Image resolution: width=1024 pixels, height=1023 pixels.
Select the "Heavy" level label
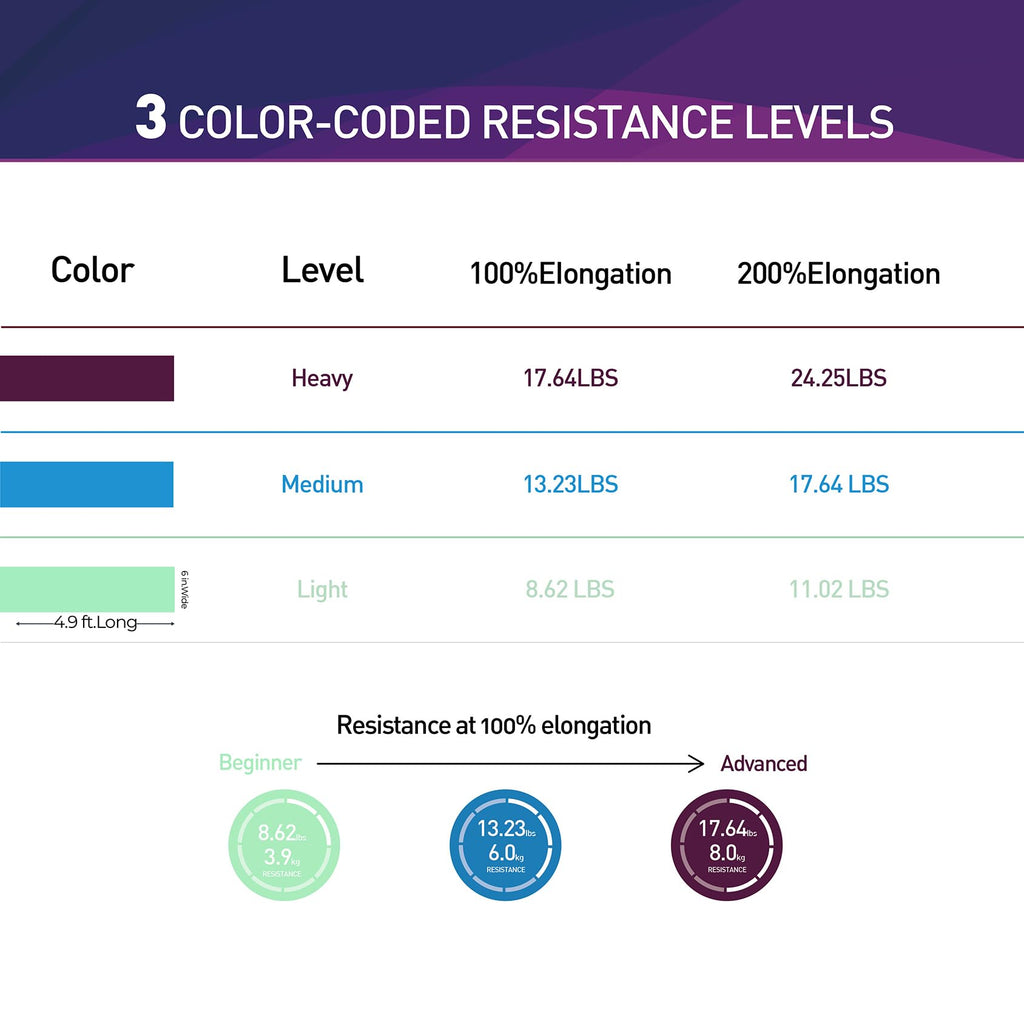tap(322, 378)
